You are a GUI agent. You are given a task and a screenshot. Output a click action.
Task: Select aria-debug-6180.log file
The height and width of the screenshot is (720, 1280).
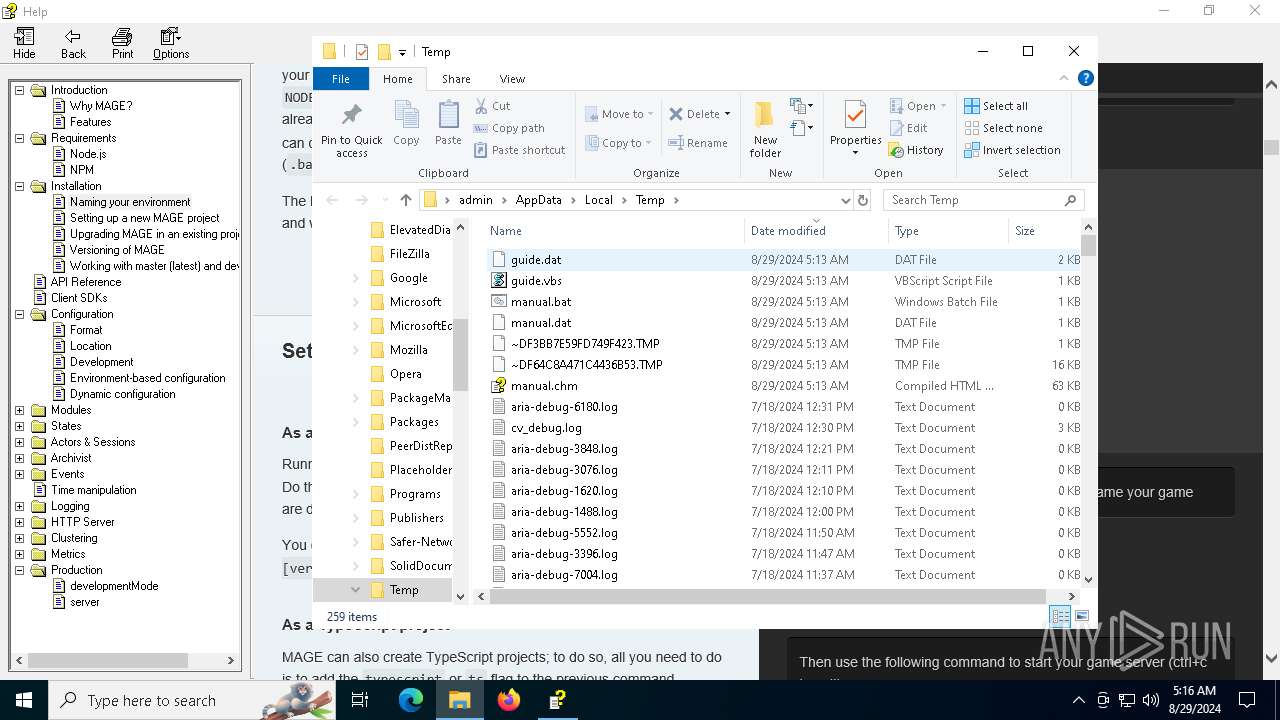coord(564,407)
